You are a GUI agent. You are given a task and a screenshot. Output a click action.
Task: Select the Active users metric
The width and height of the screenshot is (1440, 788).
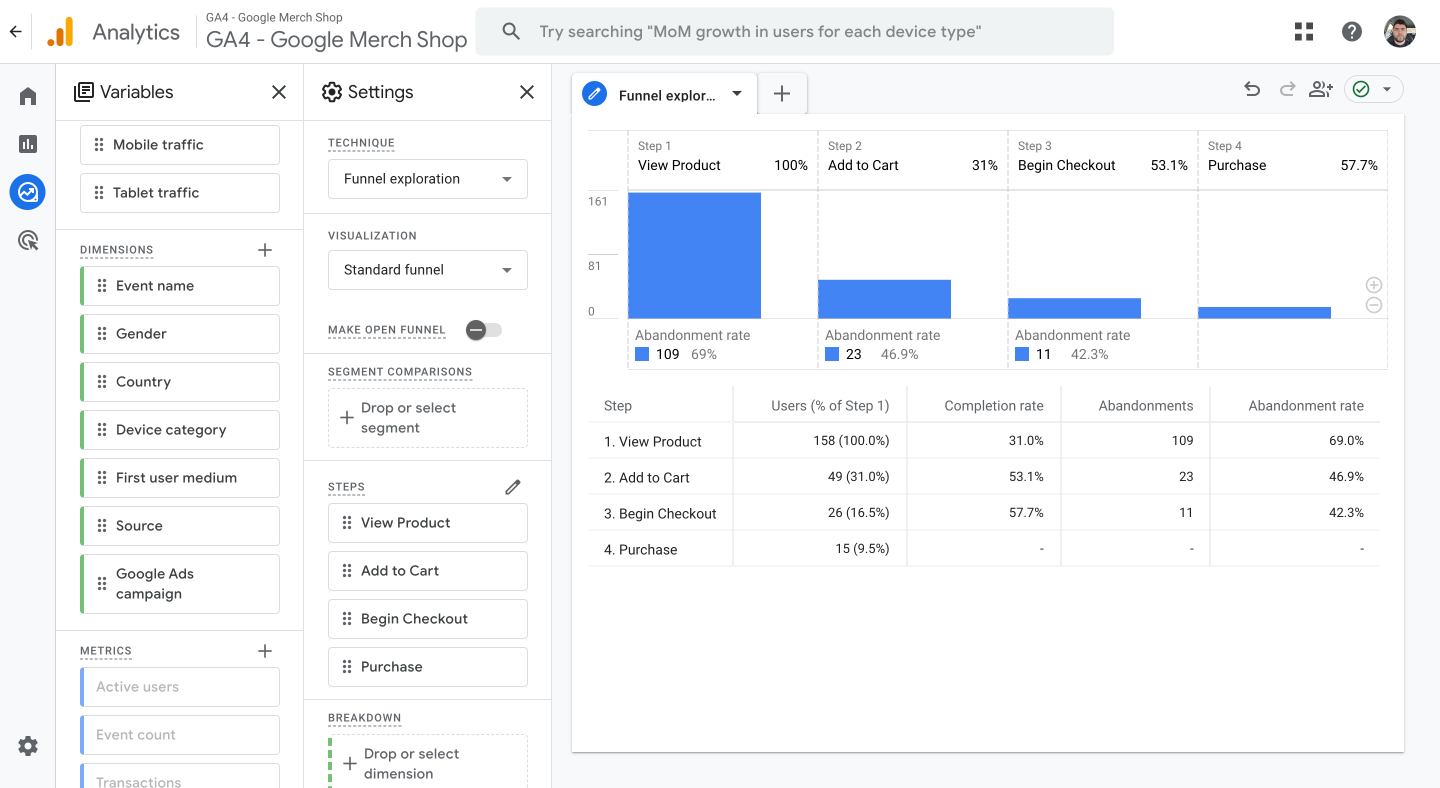[180, 687]
